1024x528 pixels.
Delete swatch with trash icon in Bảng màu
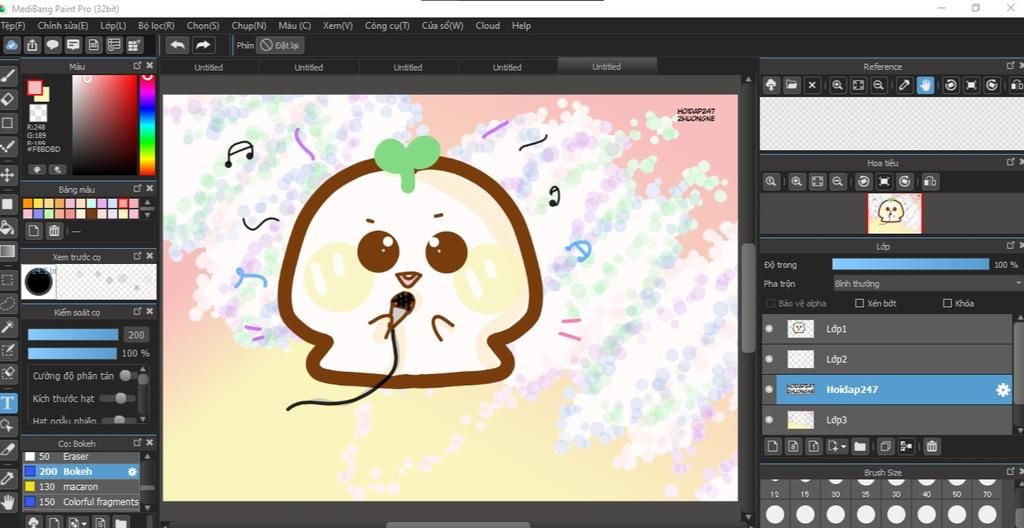pyautogui.click(x=54, y=230)
